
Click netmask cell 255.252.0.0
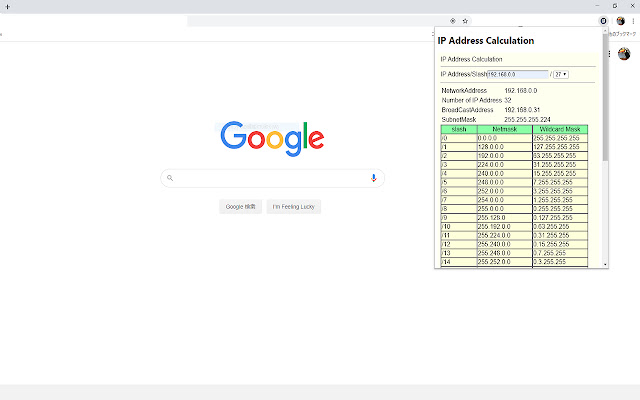click(x=505, y=262)
